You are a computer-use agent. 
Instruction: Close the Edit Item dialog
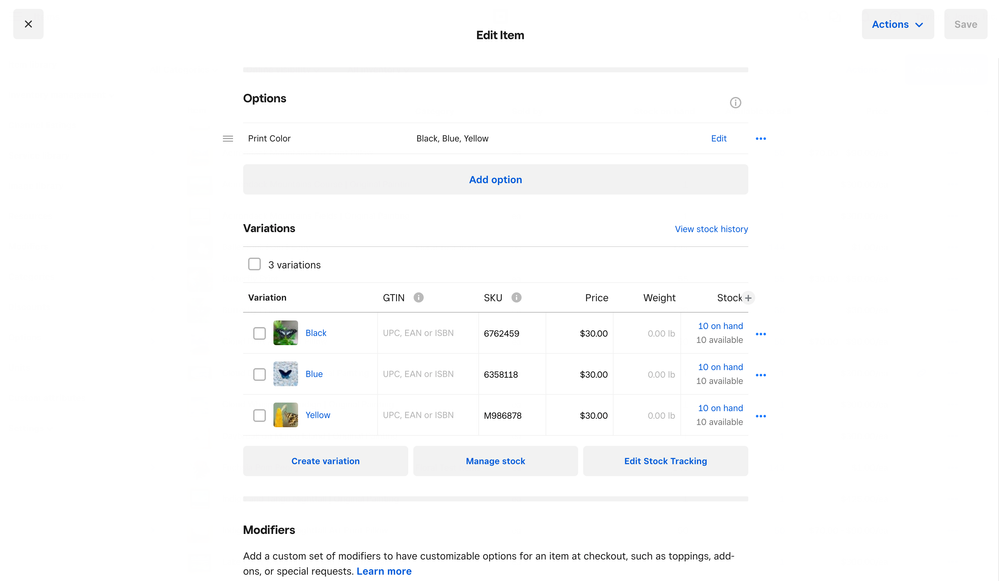pos(28,24)
